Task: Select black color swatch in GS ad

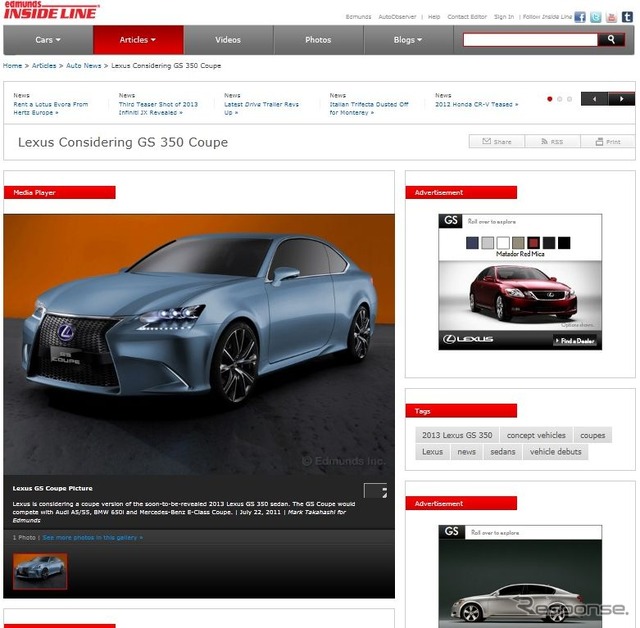Action: click(x=564, y=243)
